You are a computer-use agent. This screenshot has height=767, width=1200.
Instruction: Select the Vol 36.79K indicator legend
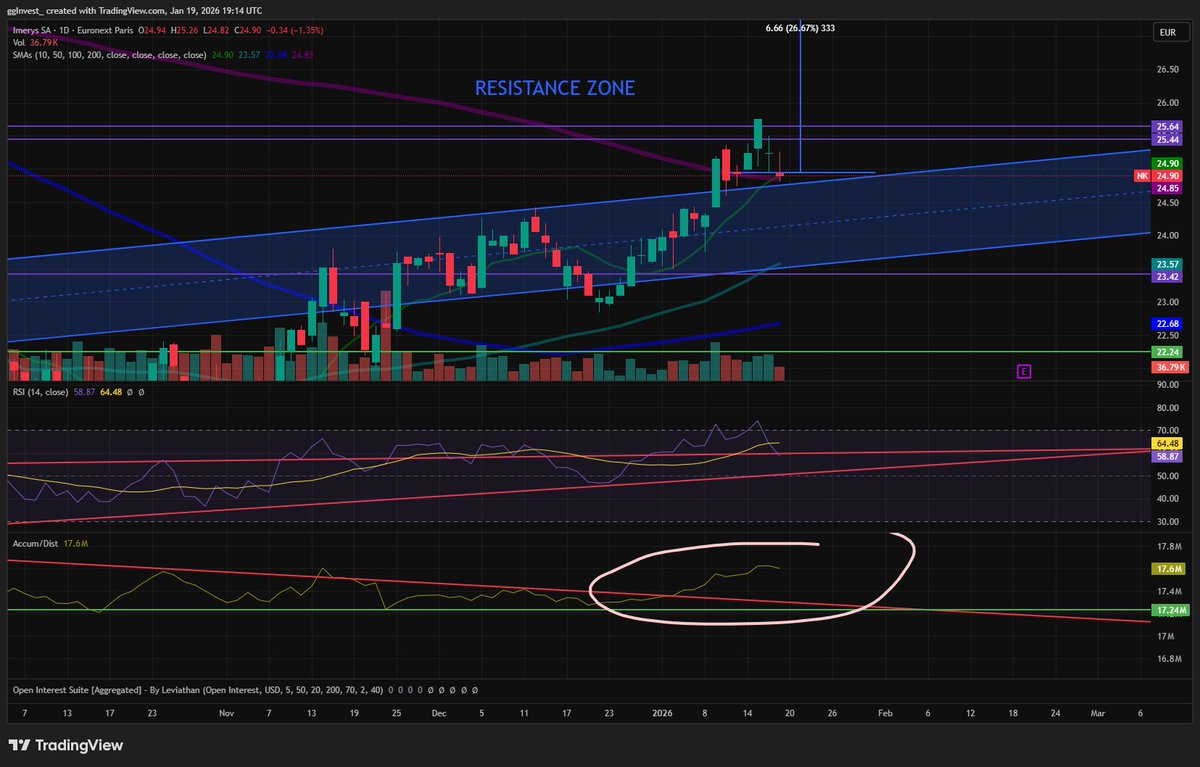pyautogui.click(x=35, y=42)
